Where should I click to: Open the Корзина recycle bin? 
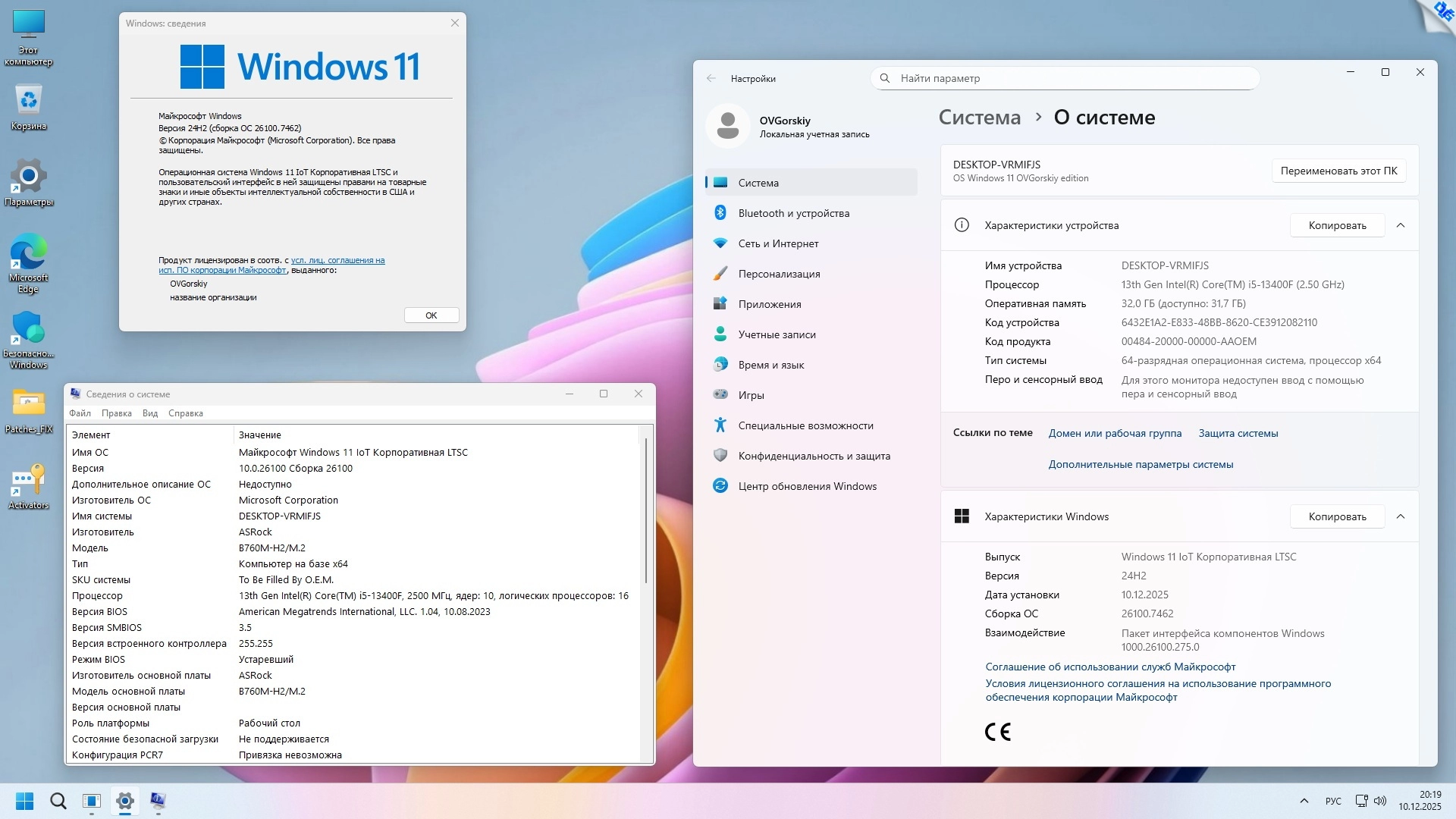pos(28,102)
